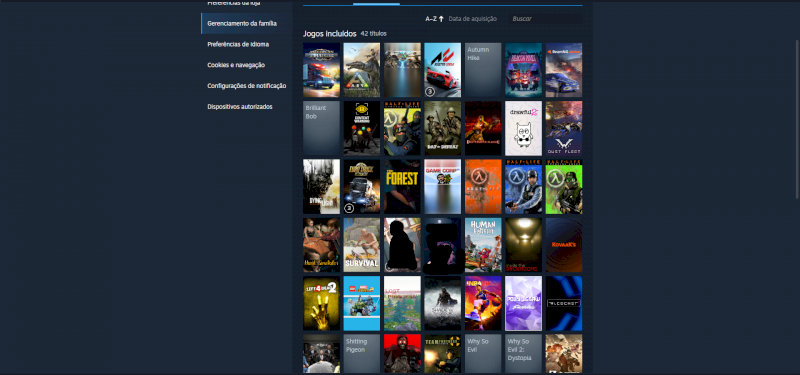Select the purple polygon puzzle cover

[x=523, y=304]
